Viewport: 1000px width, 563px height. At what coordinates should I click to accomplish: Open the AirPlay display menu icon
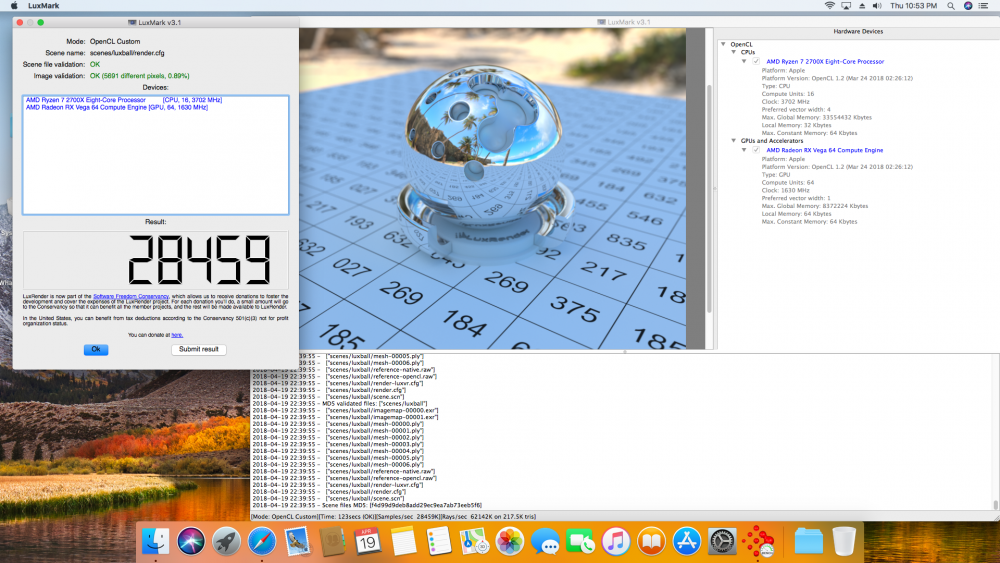pos(846,6)
